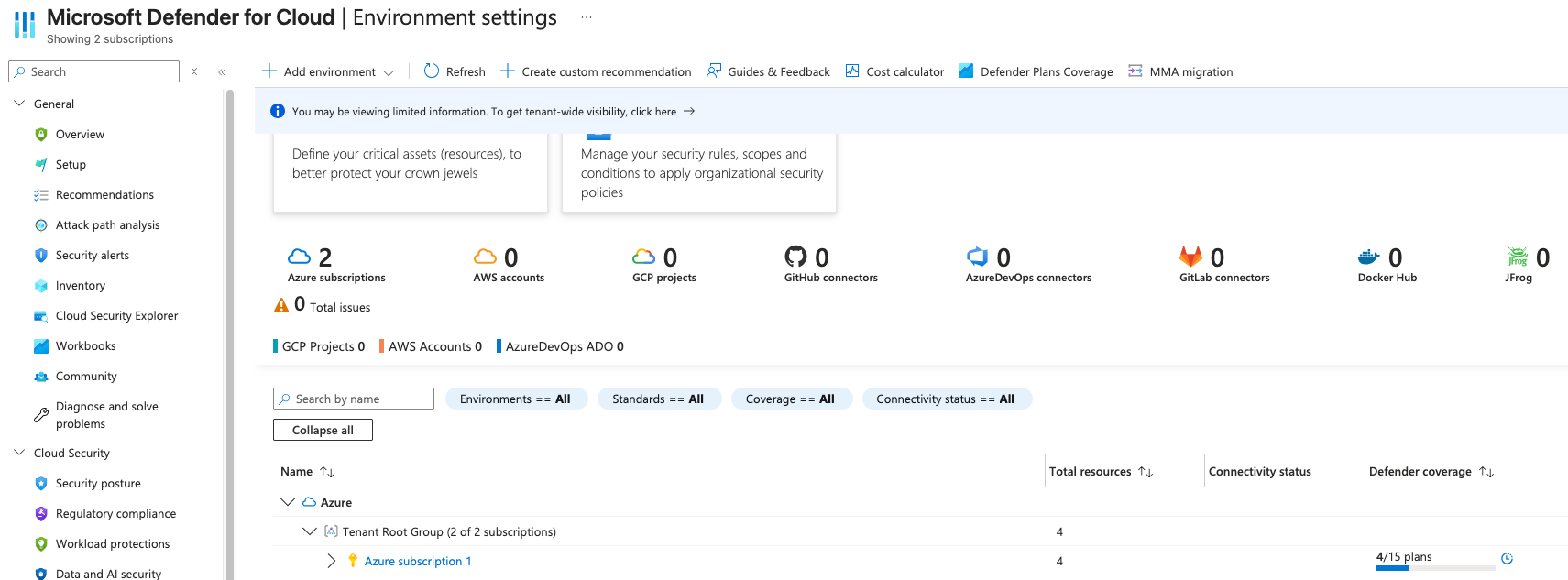Collapse the General section
The image size is (1568, 580).
coord(19,104)
